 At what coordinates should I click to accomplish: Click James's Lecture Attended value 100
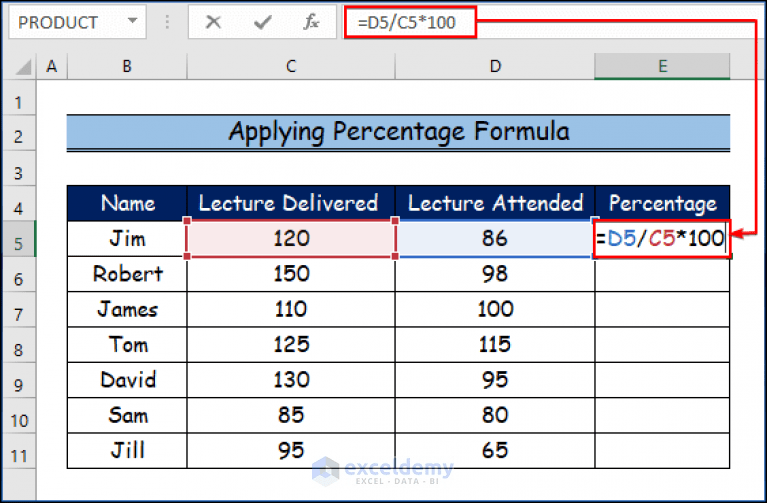pos(495,309)
